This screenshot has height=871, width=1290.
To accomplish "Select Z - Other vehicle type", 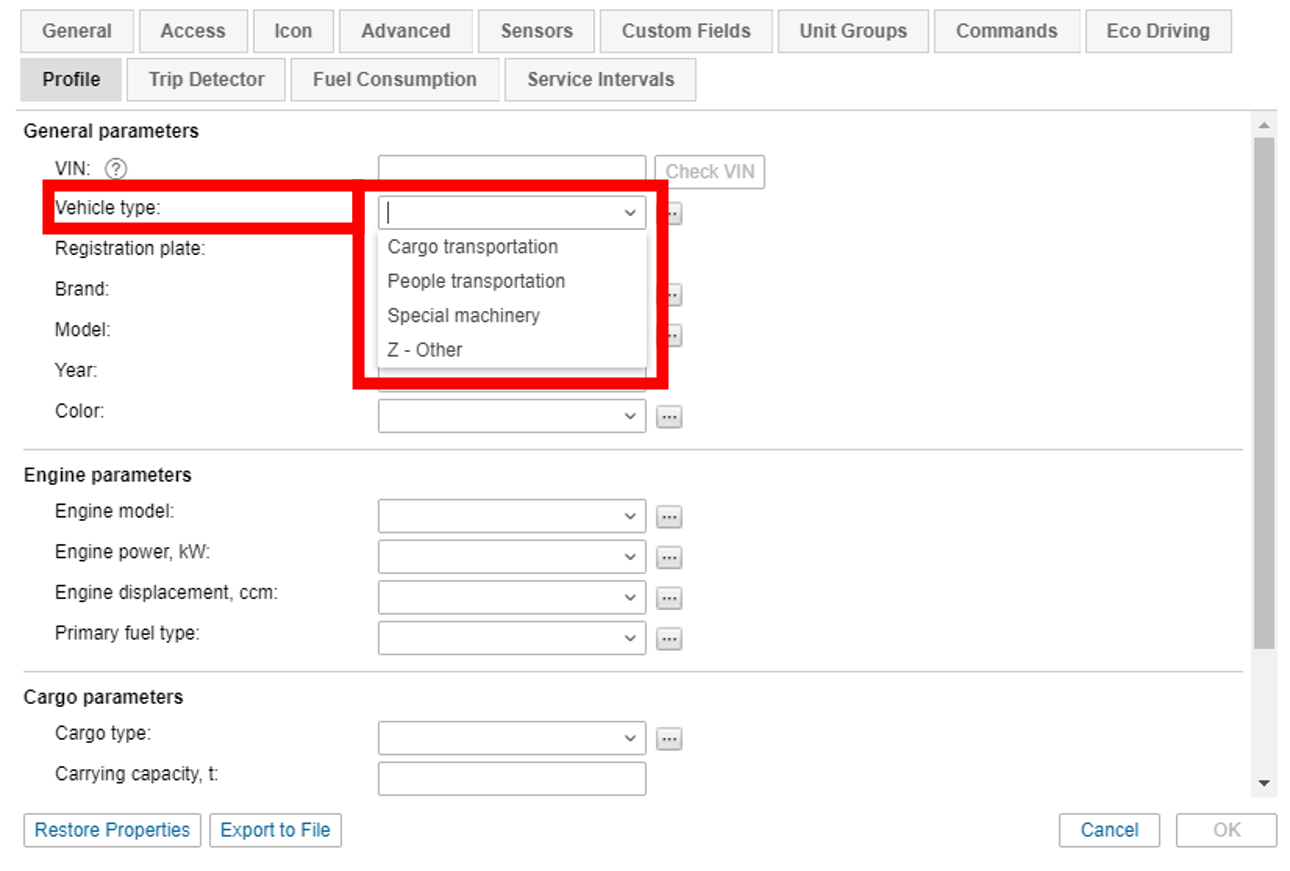I will 425,350.
